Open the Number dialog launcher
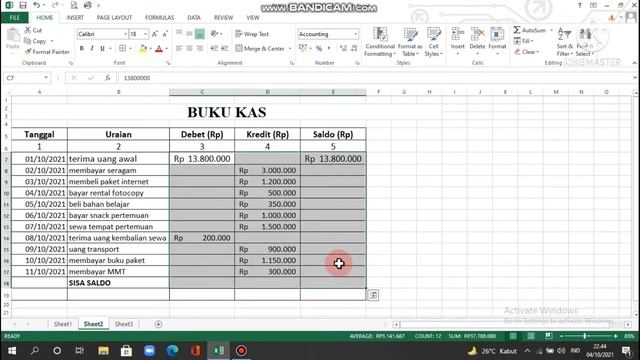The height and width of the screenshot is (360, 640). 357,63
